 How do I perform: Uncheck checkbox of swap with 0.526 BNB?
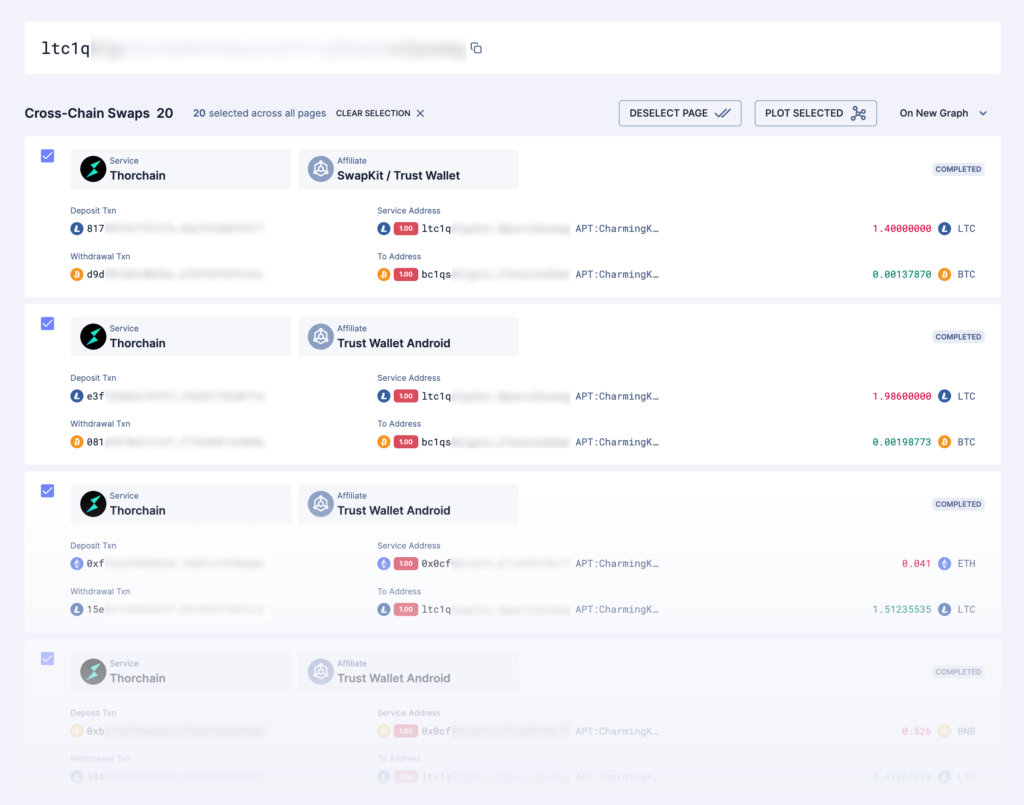[48, 659]
